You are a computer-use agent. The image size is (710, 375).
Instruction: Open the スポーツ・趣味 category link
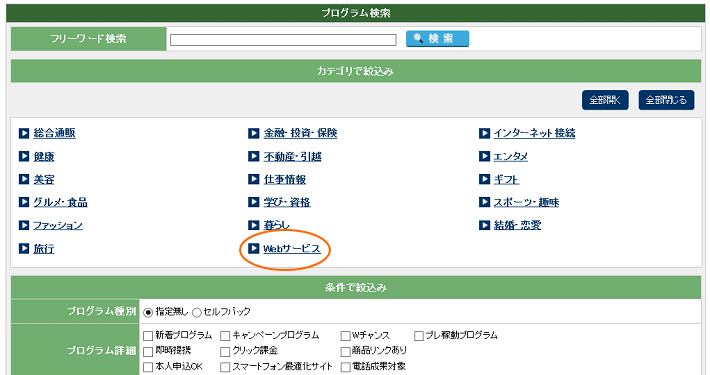[526, 202]
